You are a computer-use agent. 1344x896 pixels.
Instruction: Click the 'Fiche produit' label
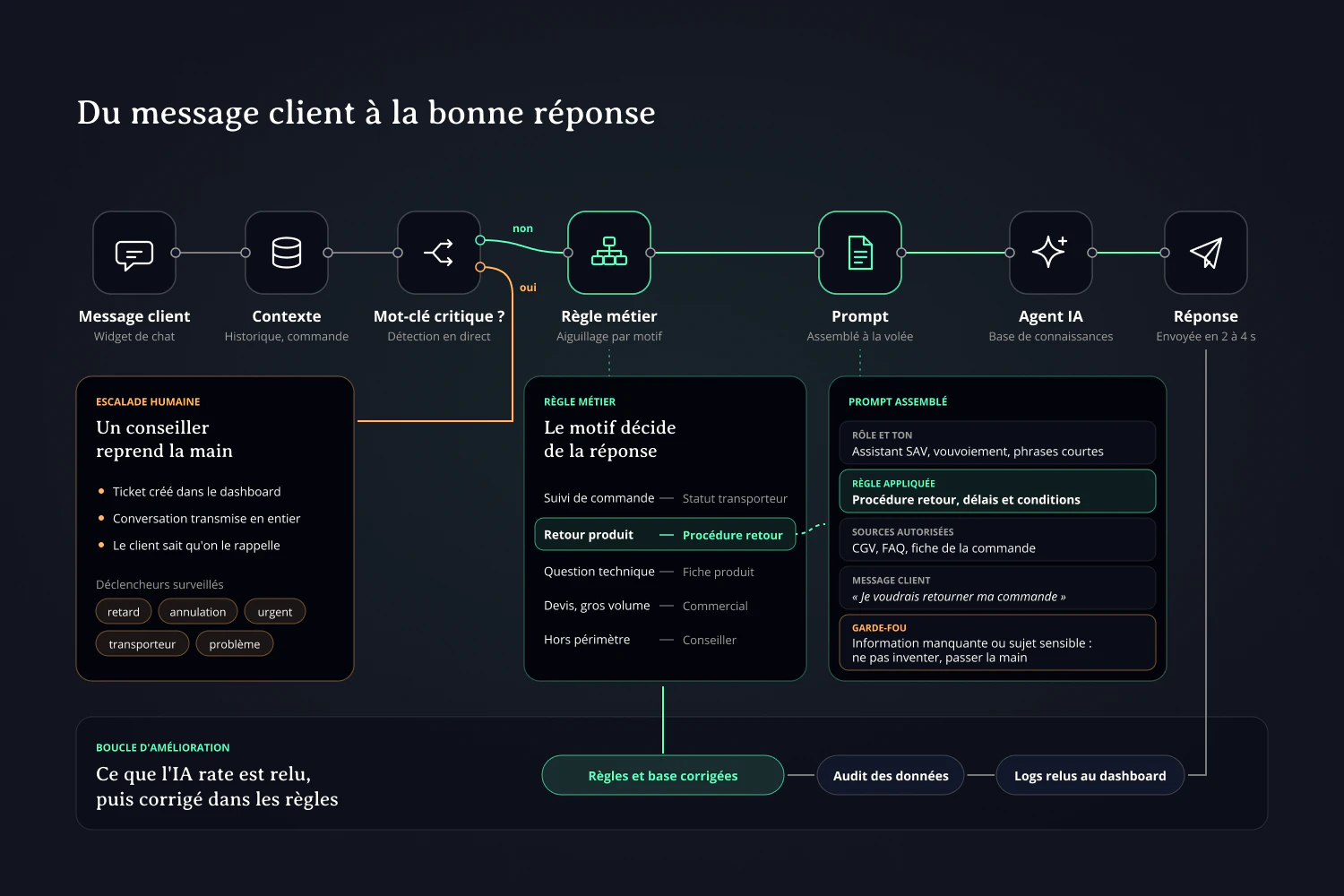[x=719, y=572]
